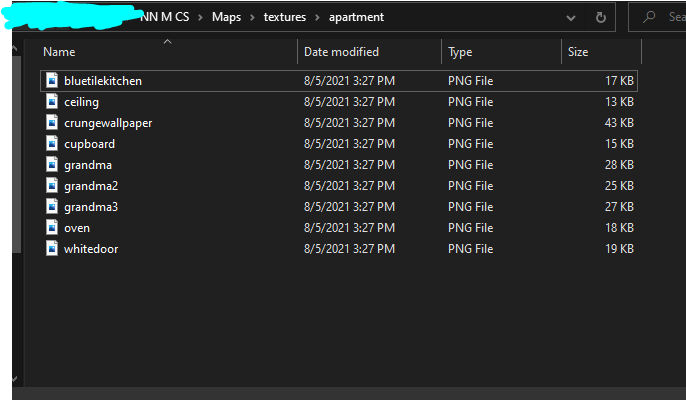Click the ceiling PNG file icon
This screenshot has height=400, width=686.
53,102
